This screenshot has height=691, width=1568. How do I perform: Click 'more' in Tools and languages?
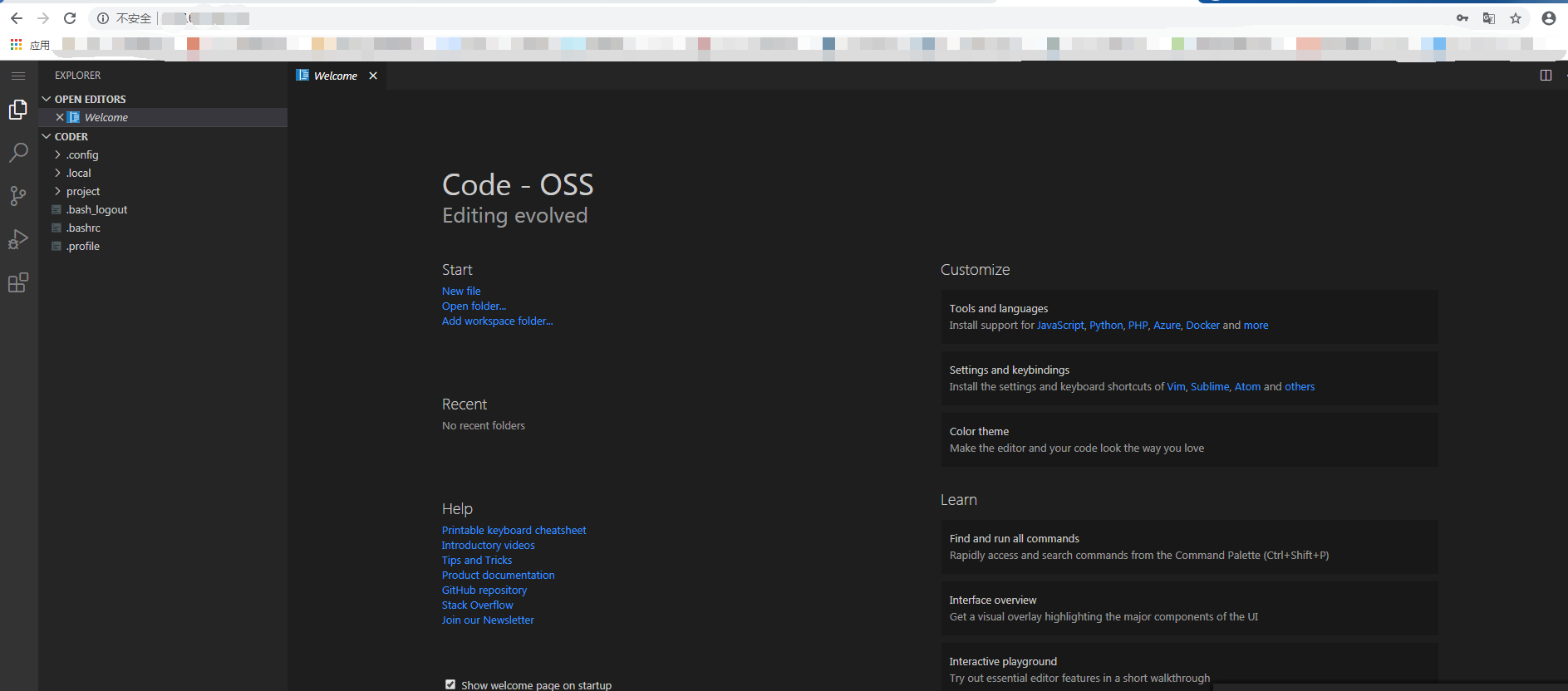click(x=1256, y=326)
